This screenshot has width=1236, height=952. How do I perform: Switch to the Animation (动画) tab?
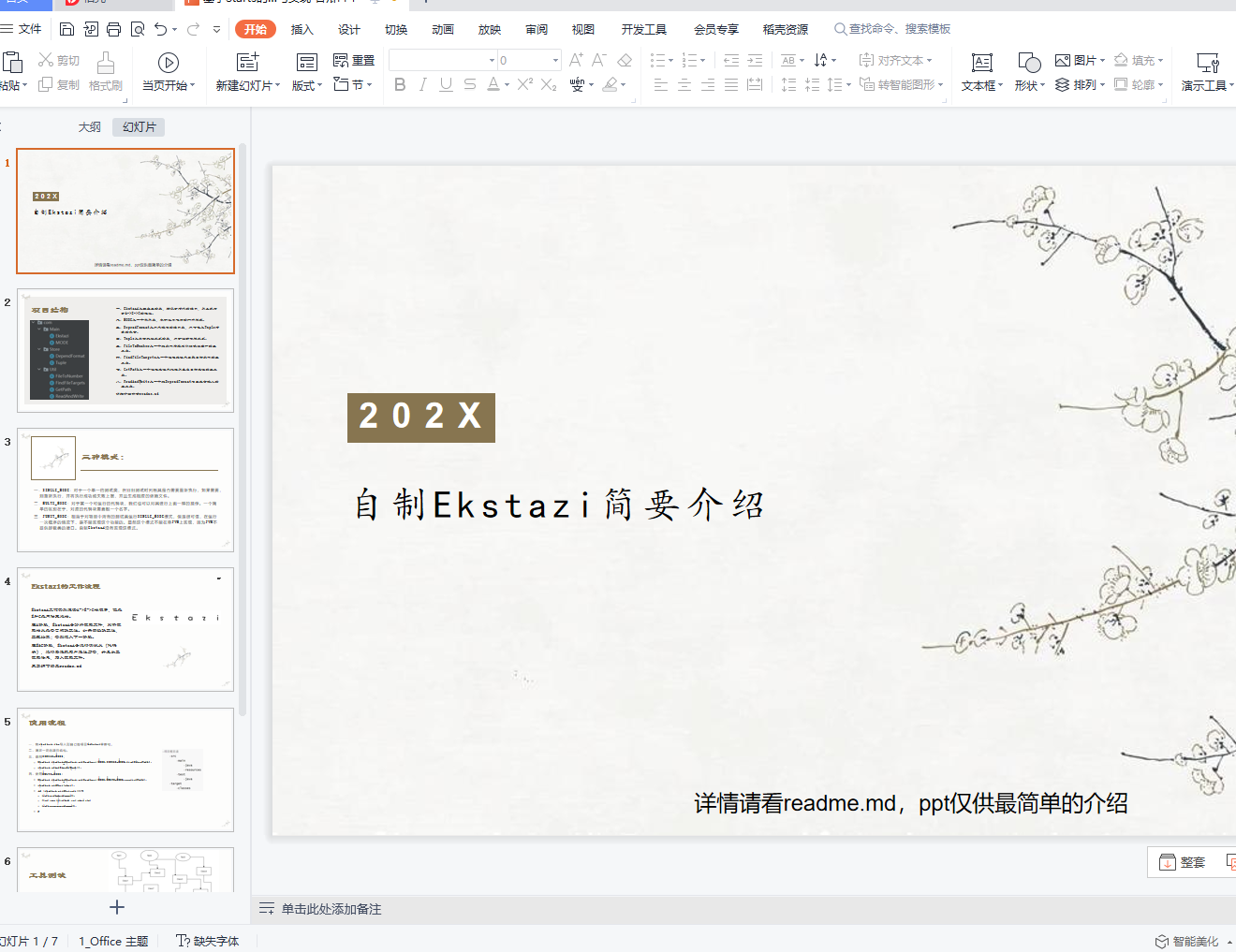coord(443,29)
